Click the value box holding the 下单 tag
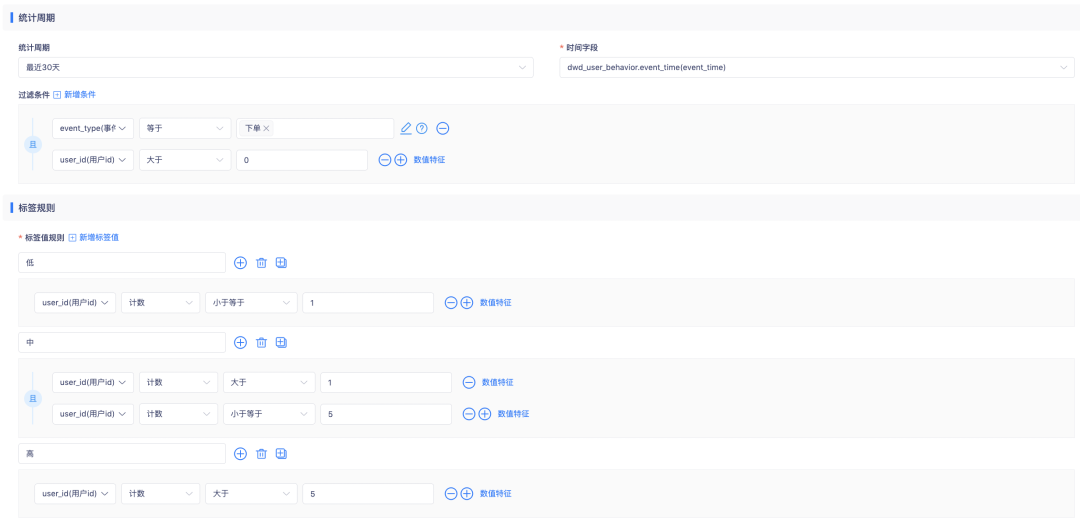 [x=315, y=128]
